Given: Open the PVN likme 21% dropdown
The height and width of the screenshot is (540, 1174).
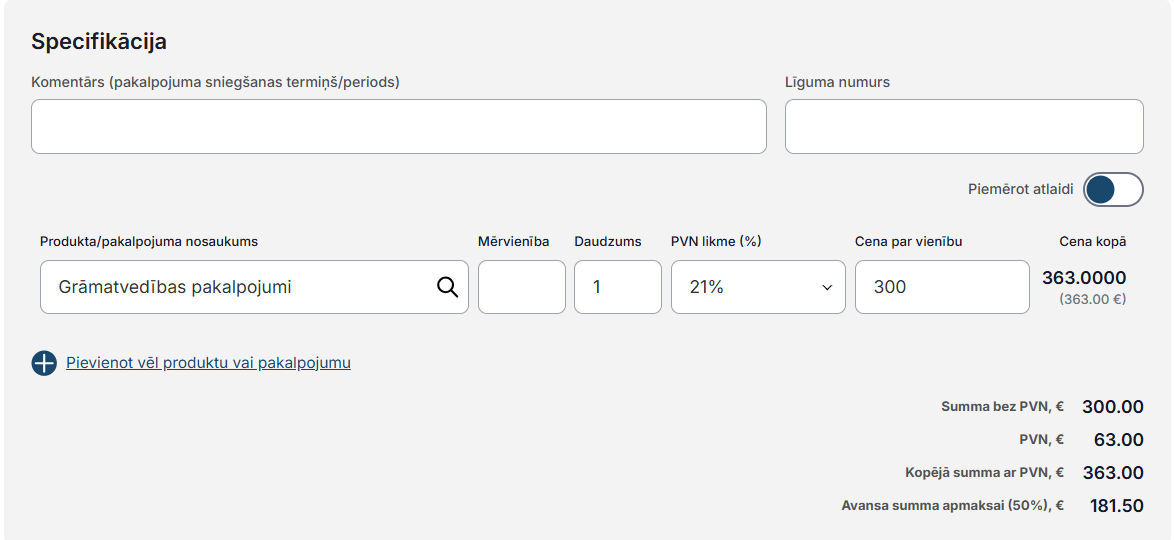Looking at the screenshot, I should (758, 287).
